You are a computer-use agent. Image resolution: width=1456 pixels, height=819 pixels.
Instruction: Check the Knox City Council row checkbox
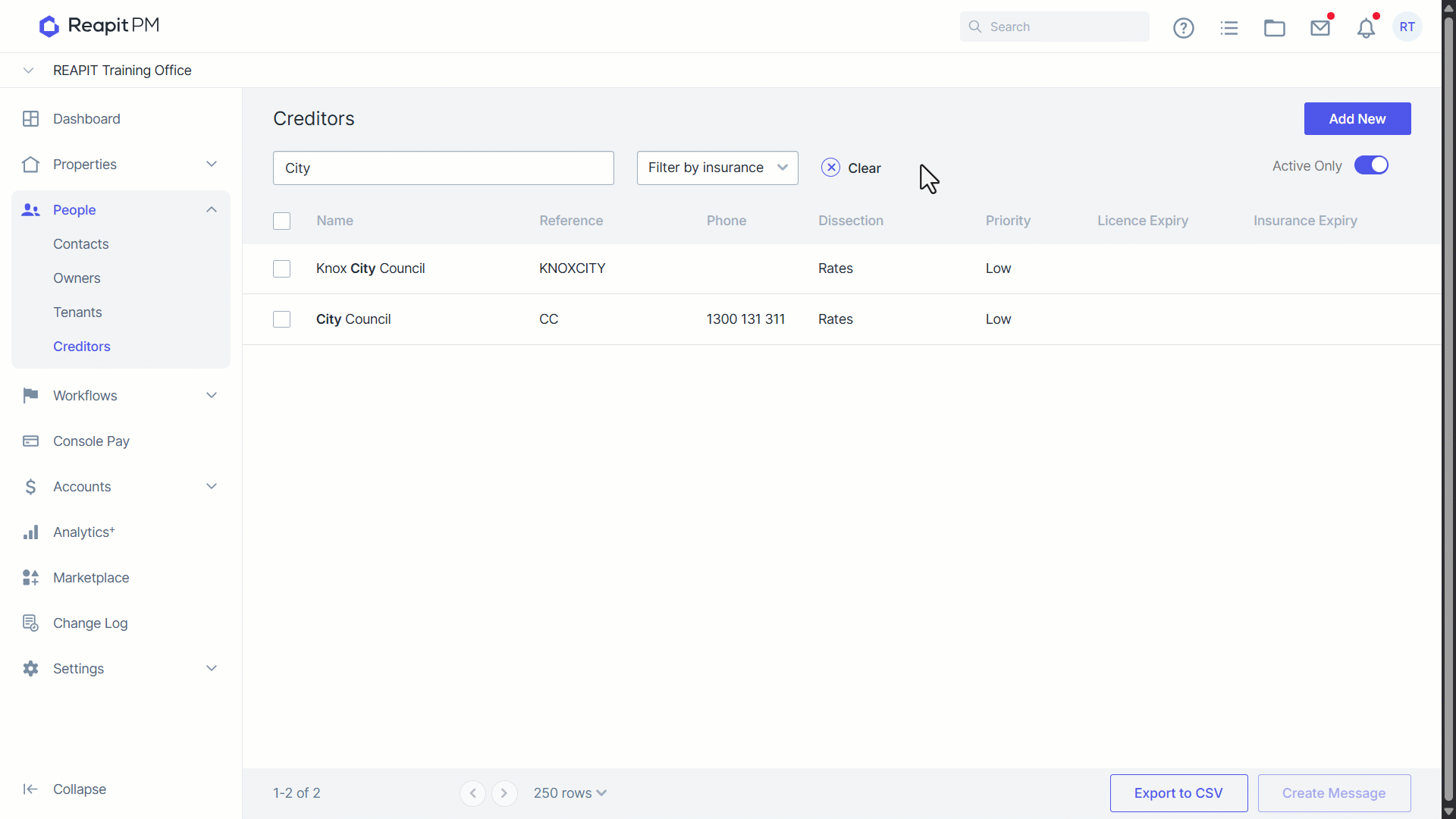(x=281, y=268)
